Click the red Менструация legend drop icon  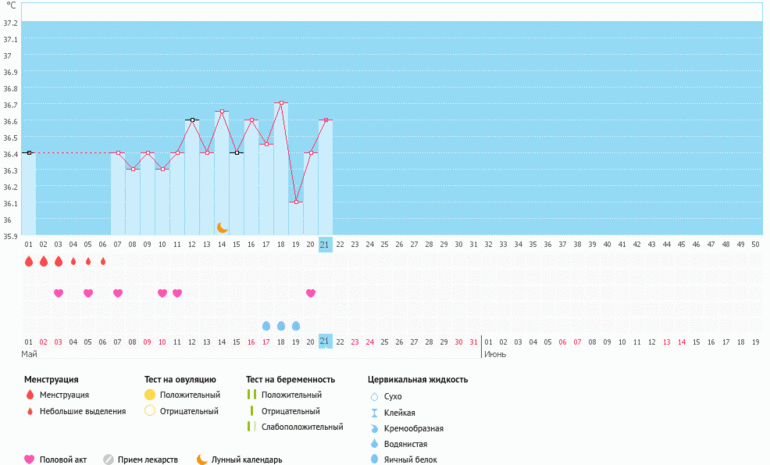30,395
